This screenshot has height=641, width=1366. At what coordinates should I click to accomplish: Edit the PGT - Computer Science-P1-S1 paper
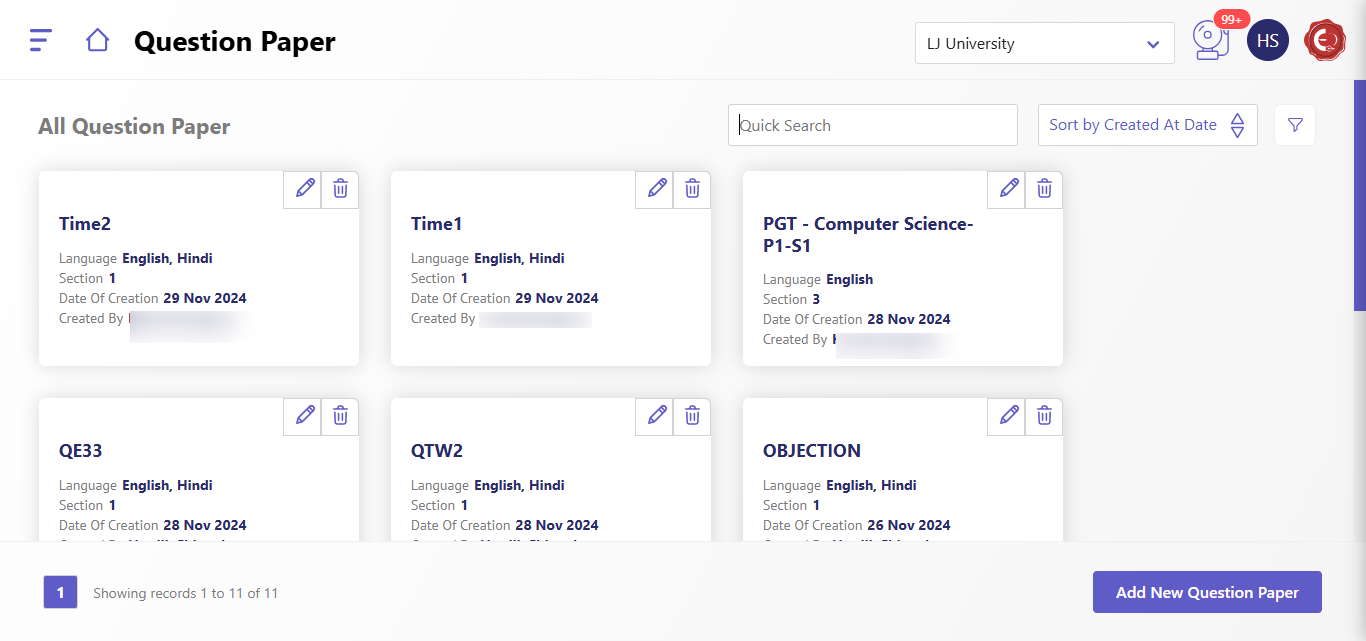pos(1009,188)
